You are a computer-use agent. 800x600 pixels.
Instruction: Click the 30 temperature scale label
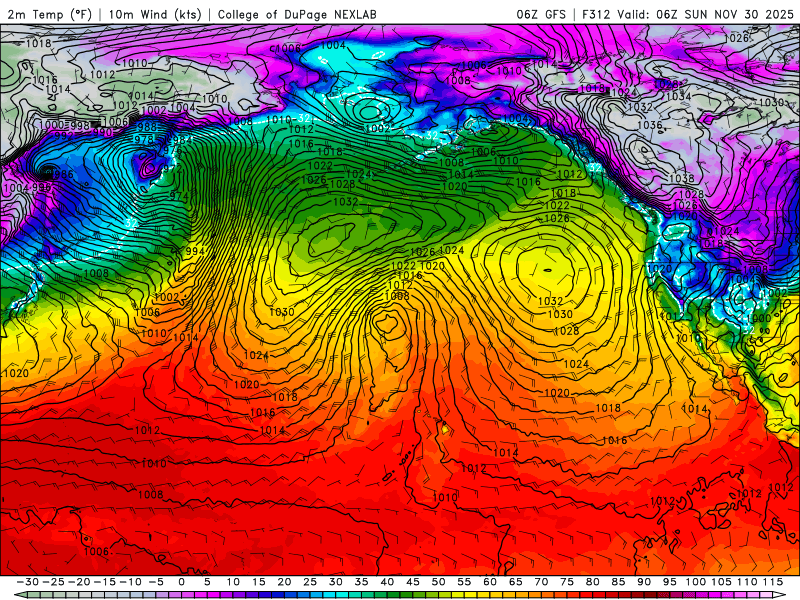coord(336,582)
